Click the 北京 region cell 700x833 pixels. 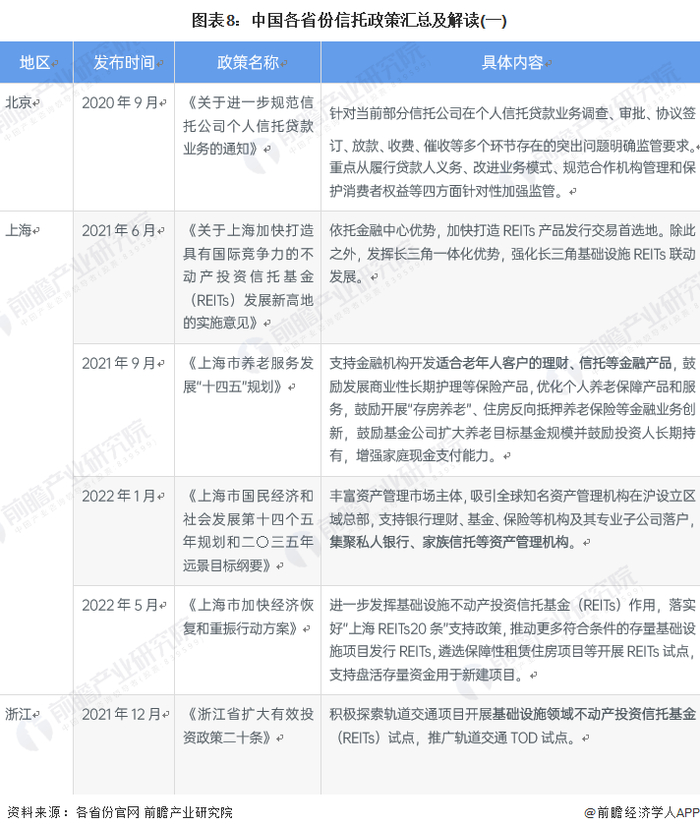[36, 147]
